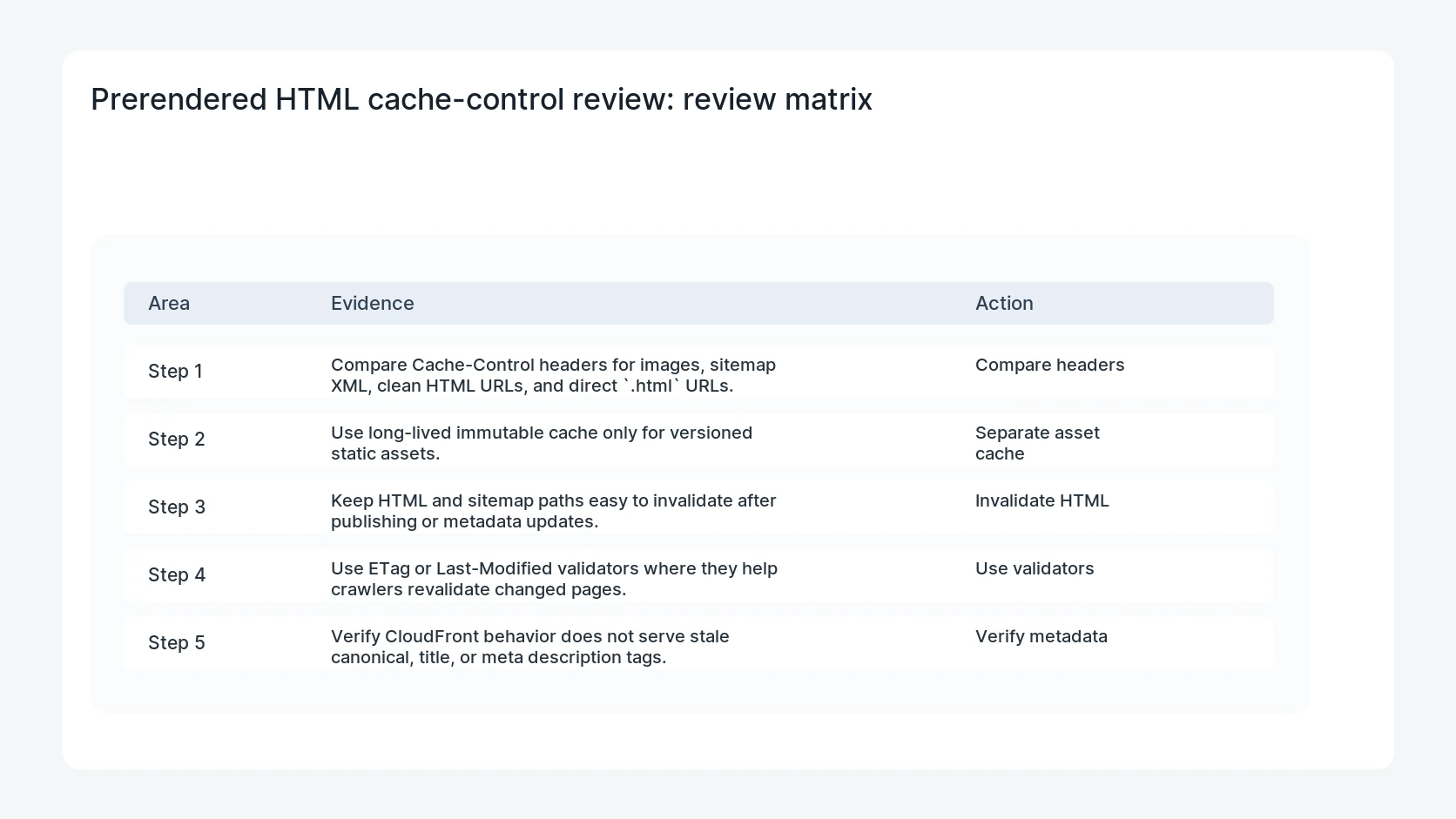Click the 'Compare headers' action cell

click(1049, 365)
